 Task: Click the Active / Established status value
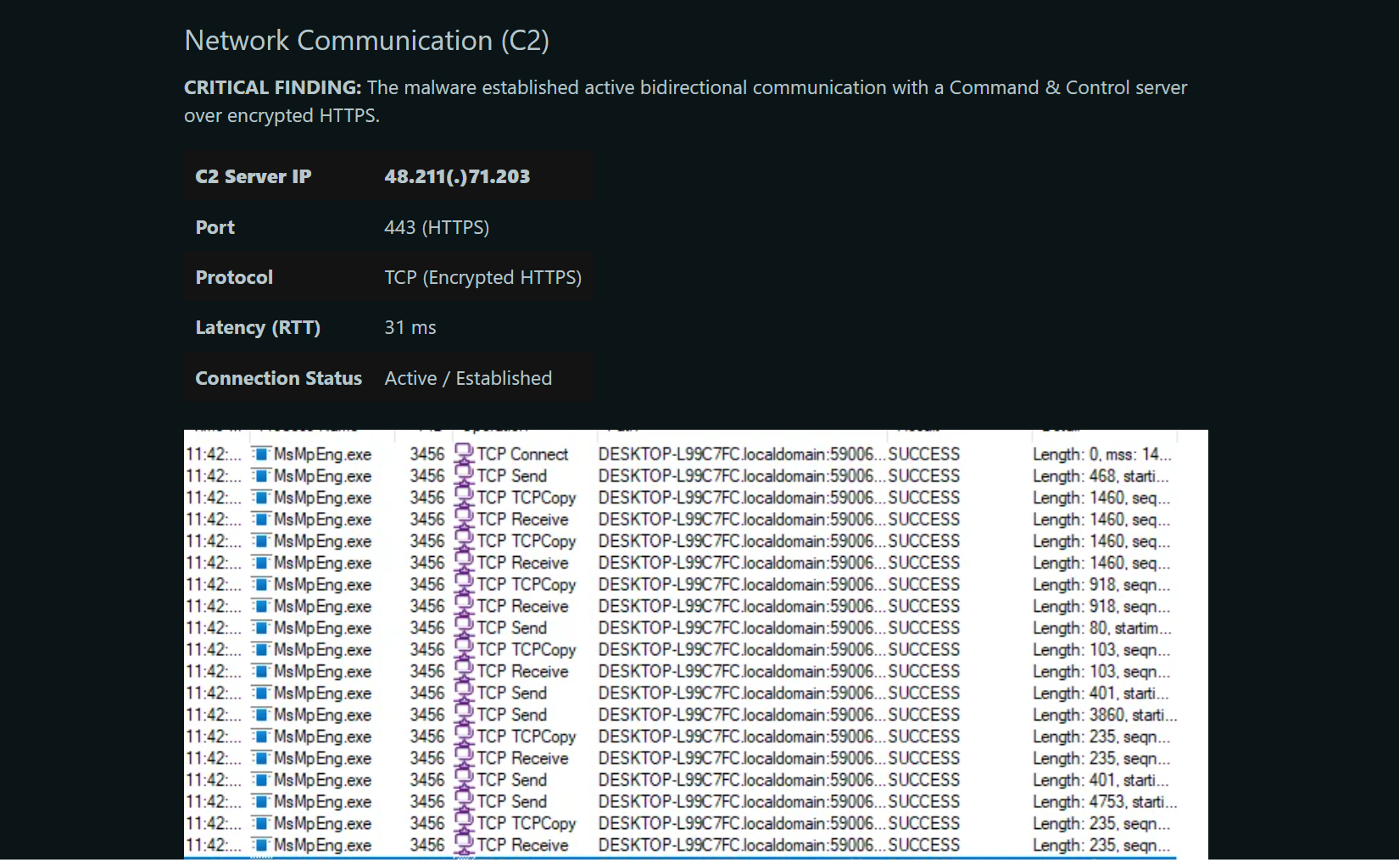coord(468,378)
